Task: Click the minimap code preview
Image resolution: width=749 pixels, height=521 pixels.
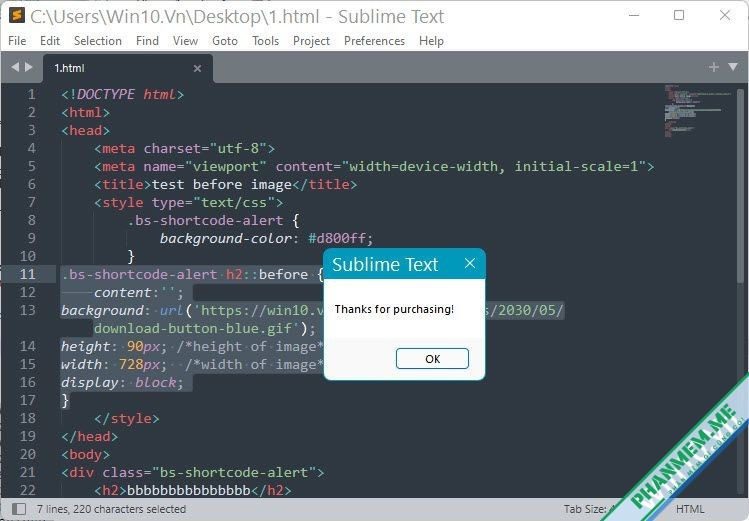Action: 697,111
